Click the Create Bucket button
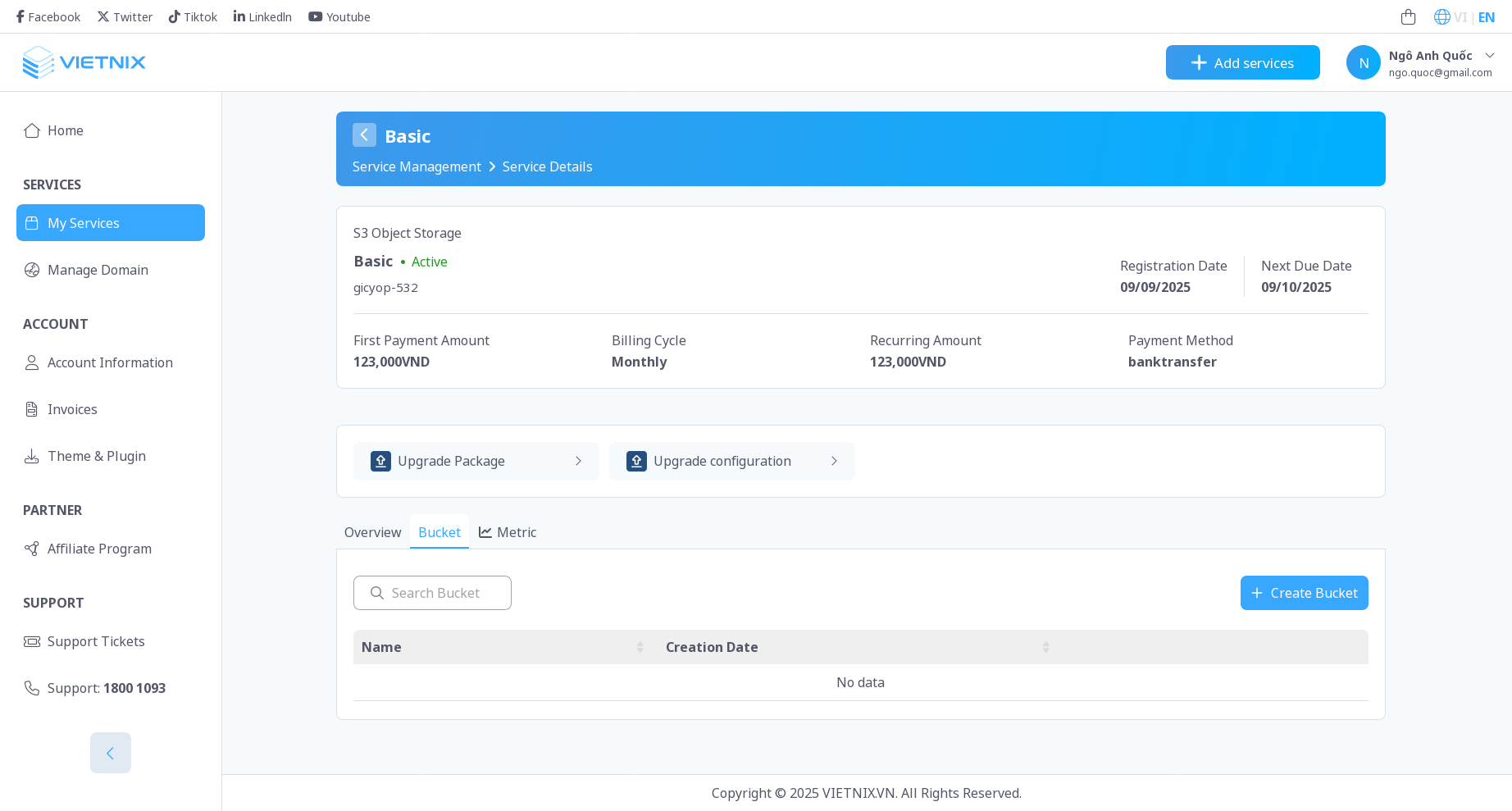This screenshot has height=811, width=1512. click(1304, 593)
